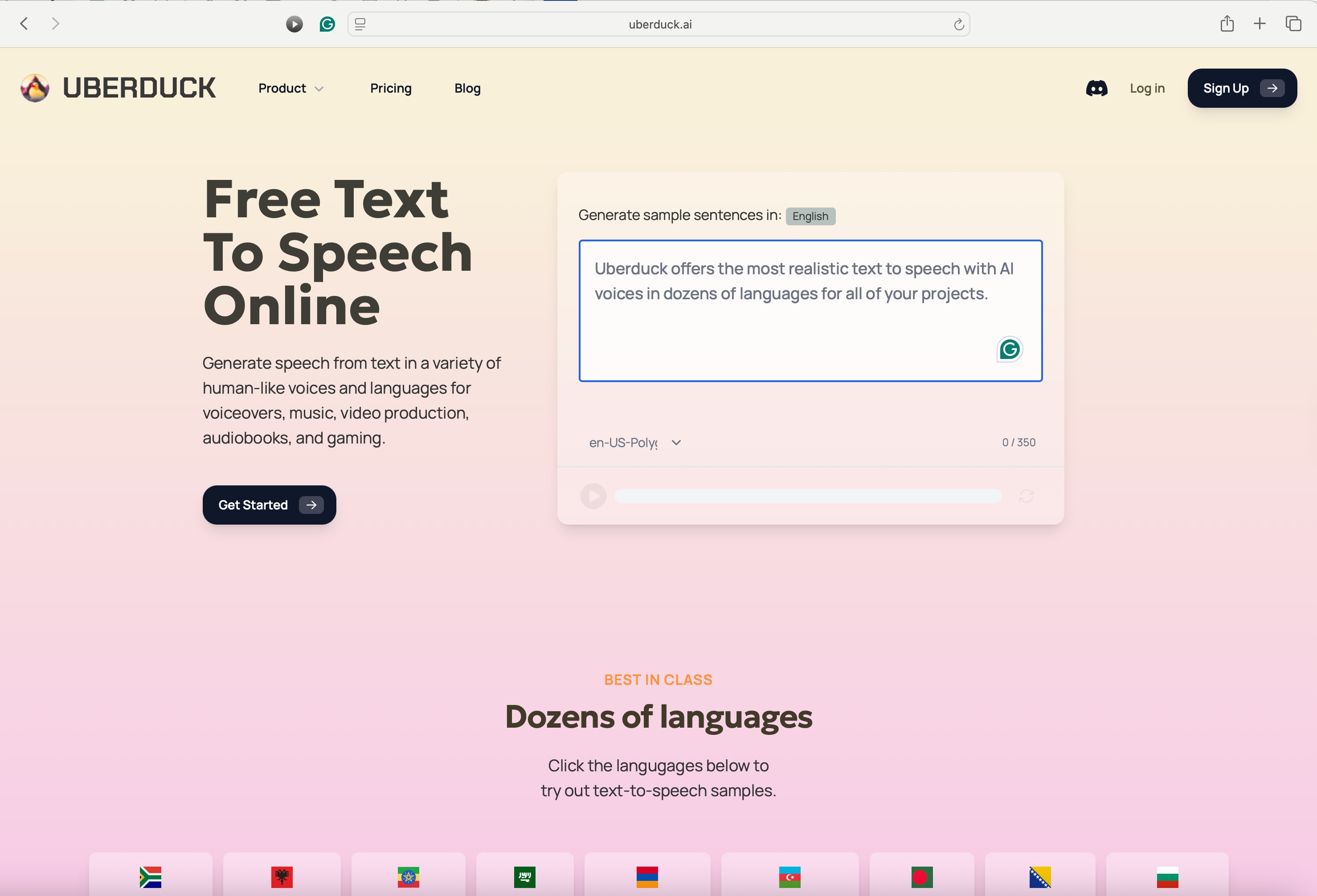Reload the uberduck.ai page

958,24
